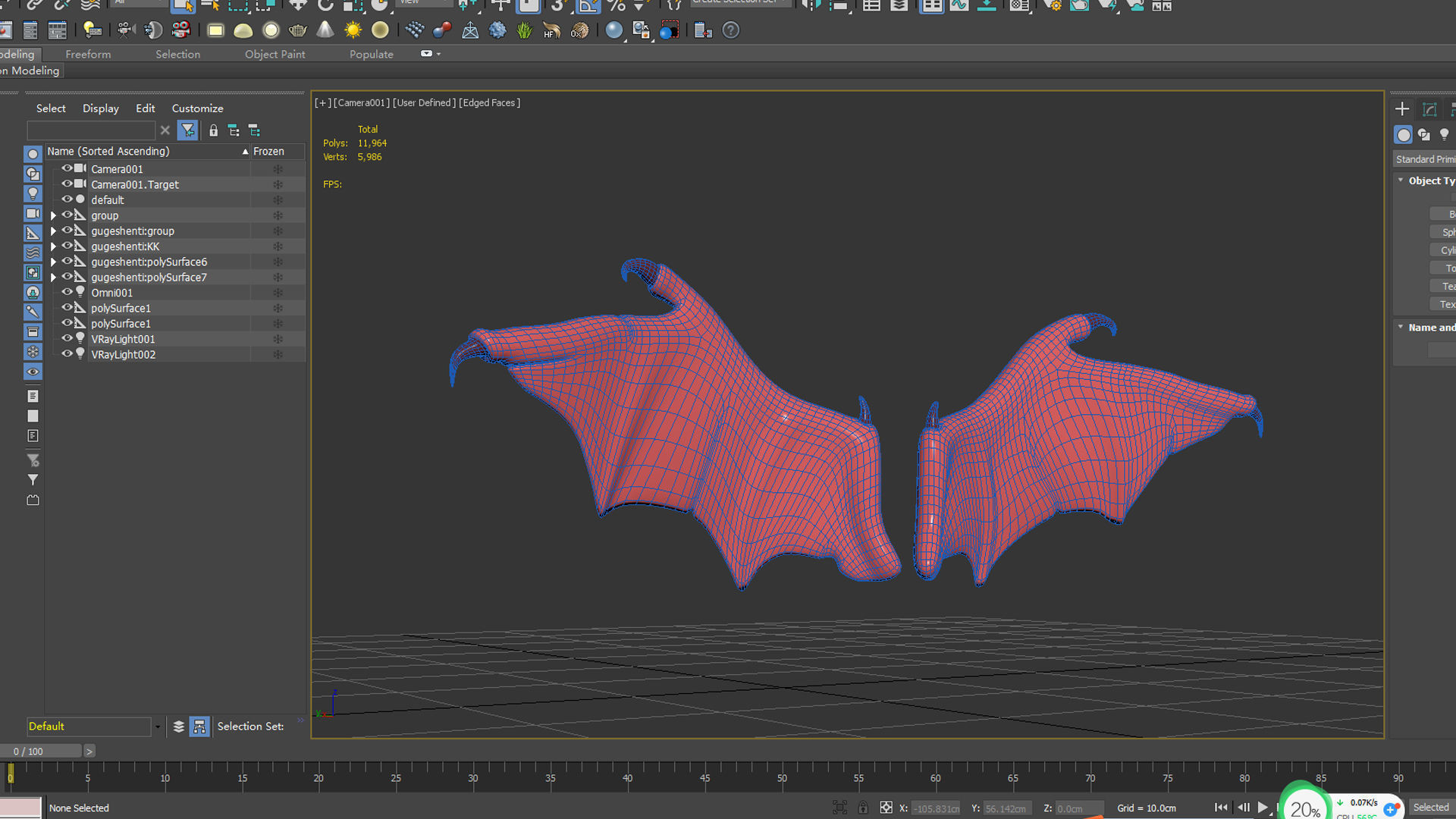
Task: Expand gugeshenti:group tree node
Action: 53,231
